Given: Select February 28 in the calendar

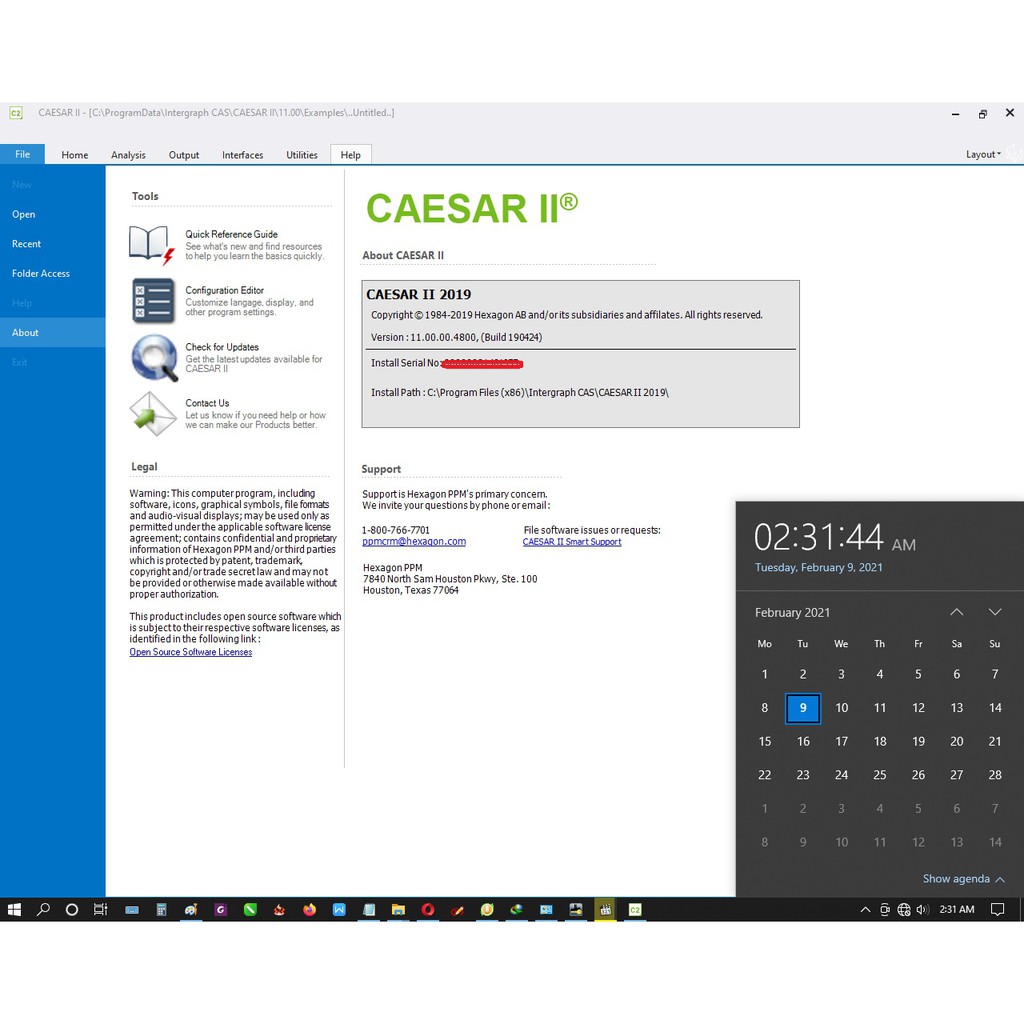Looking at the screenshot, I should click(x=995, y=775).
